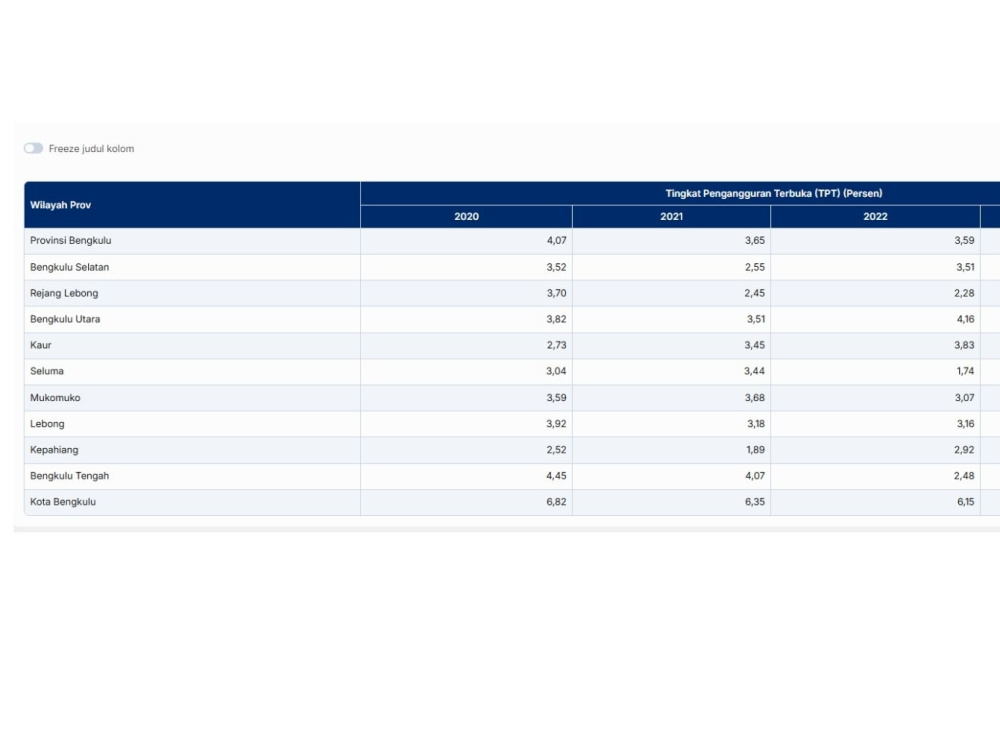Select Kepahiang 2021 value 1,89
This screenshot has height=750, width=1000.
tap(755, 450)
